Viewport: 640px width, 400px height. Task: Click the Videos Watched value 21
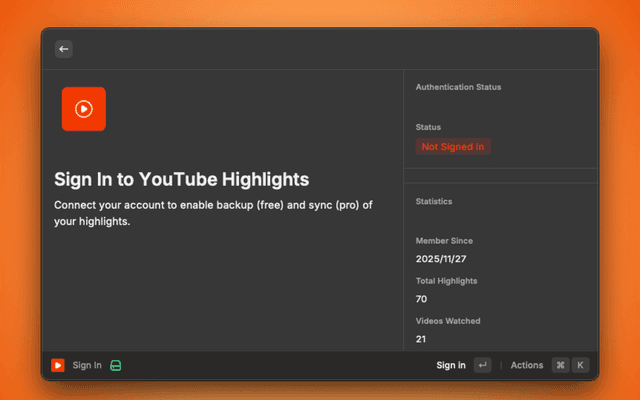421,339
